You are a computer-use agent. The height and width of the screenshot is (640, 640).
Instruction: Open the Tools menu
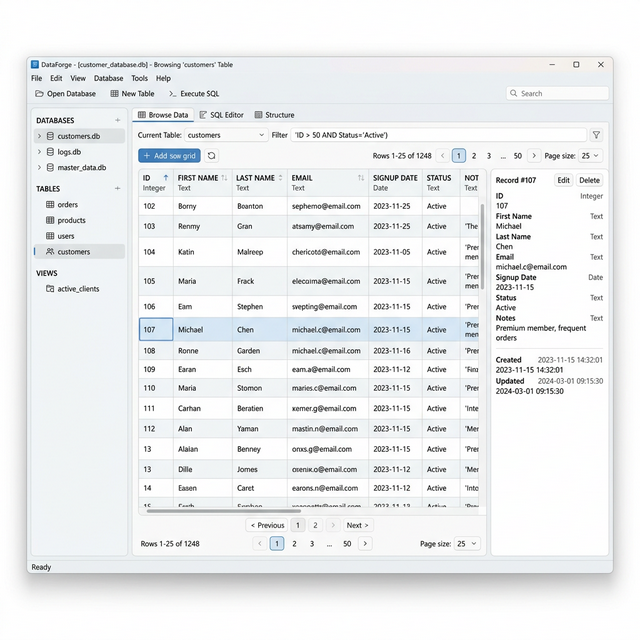[139, 78]
